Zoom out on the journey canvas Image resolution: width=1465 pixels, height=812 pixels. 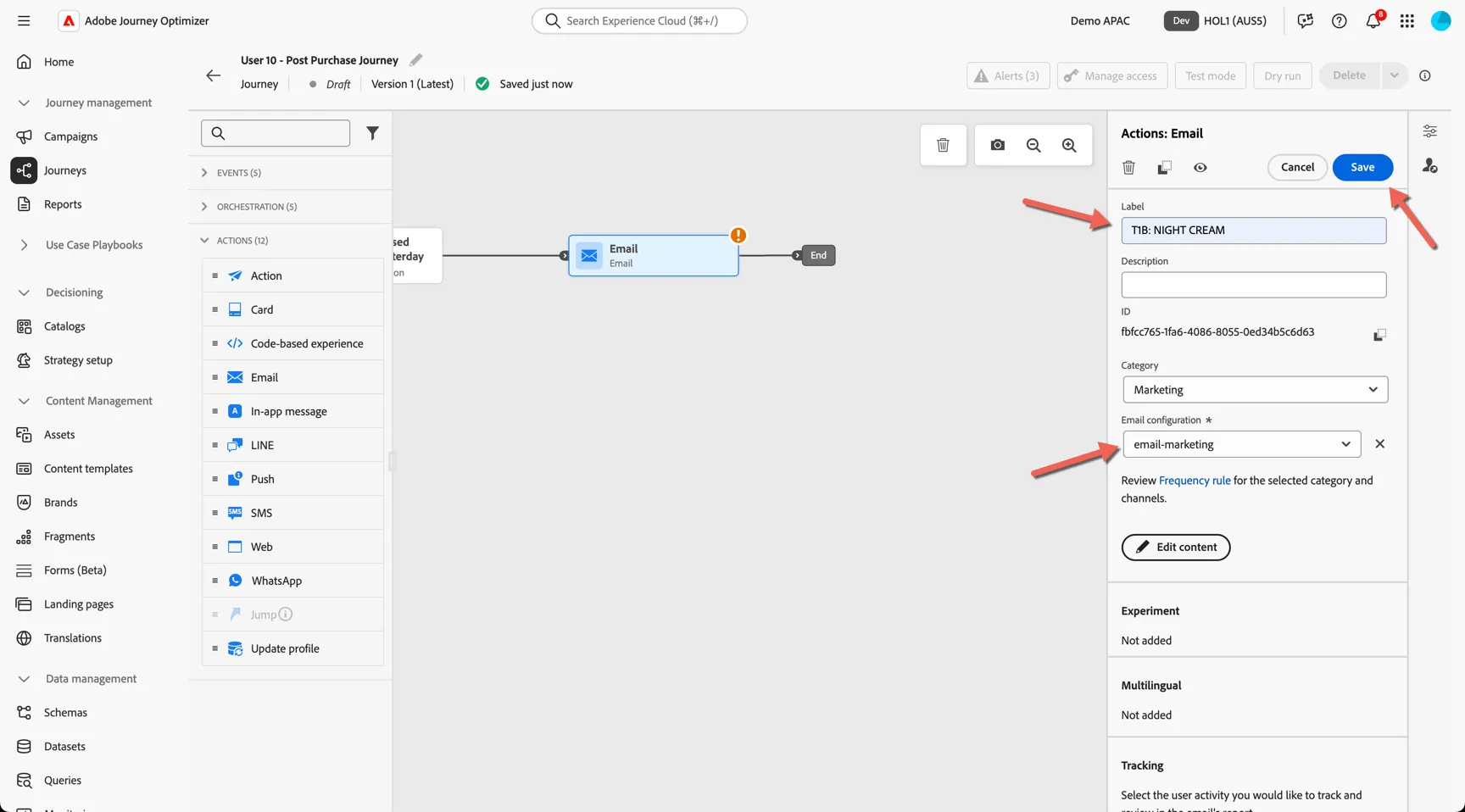[1033, 145]
